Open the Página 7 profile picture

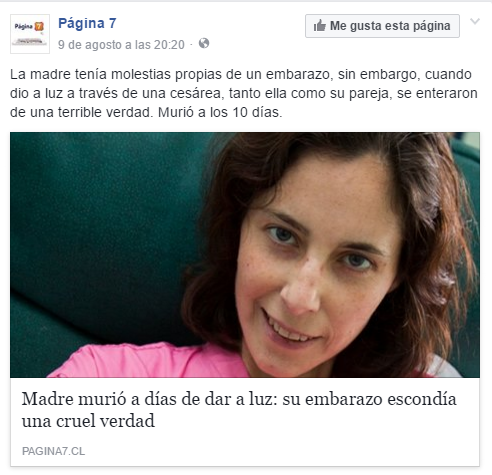click(30, 34)
